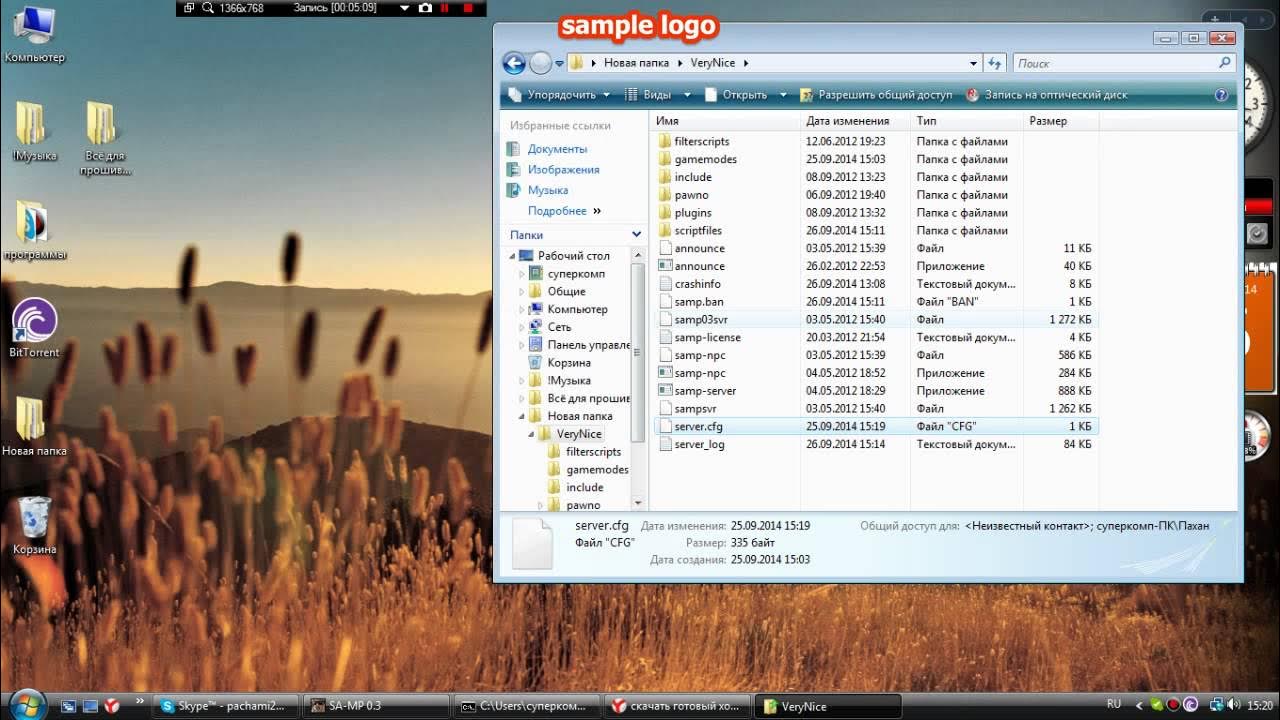The width and height of the screenshot is (1280, 720).
Task: Sort by Дата изменения column header
Action: [855, 121]
